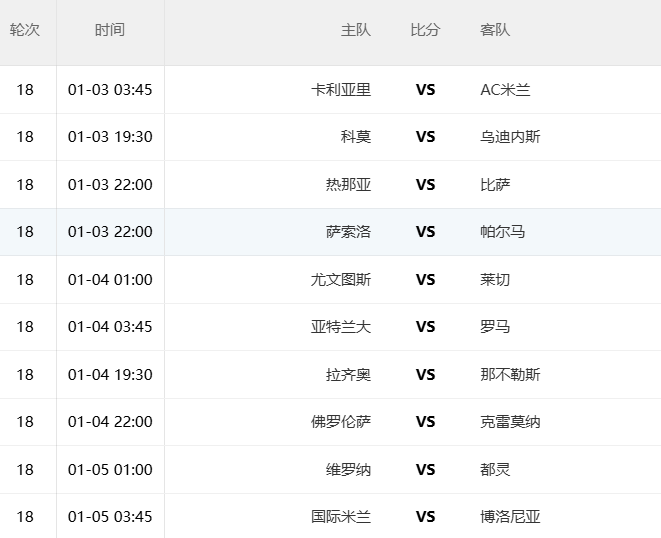Select the 罗马 away team
The width and height of the screenshot is (661, 538).
coord(495,327)
